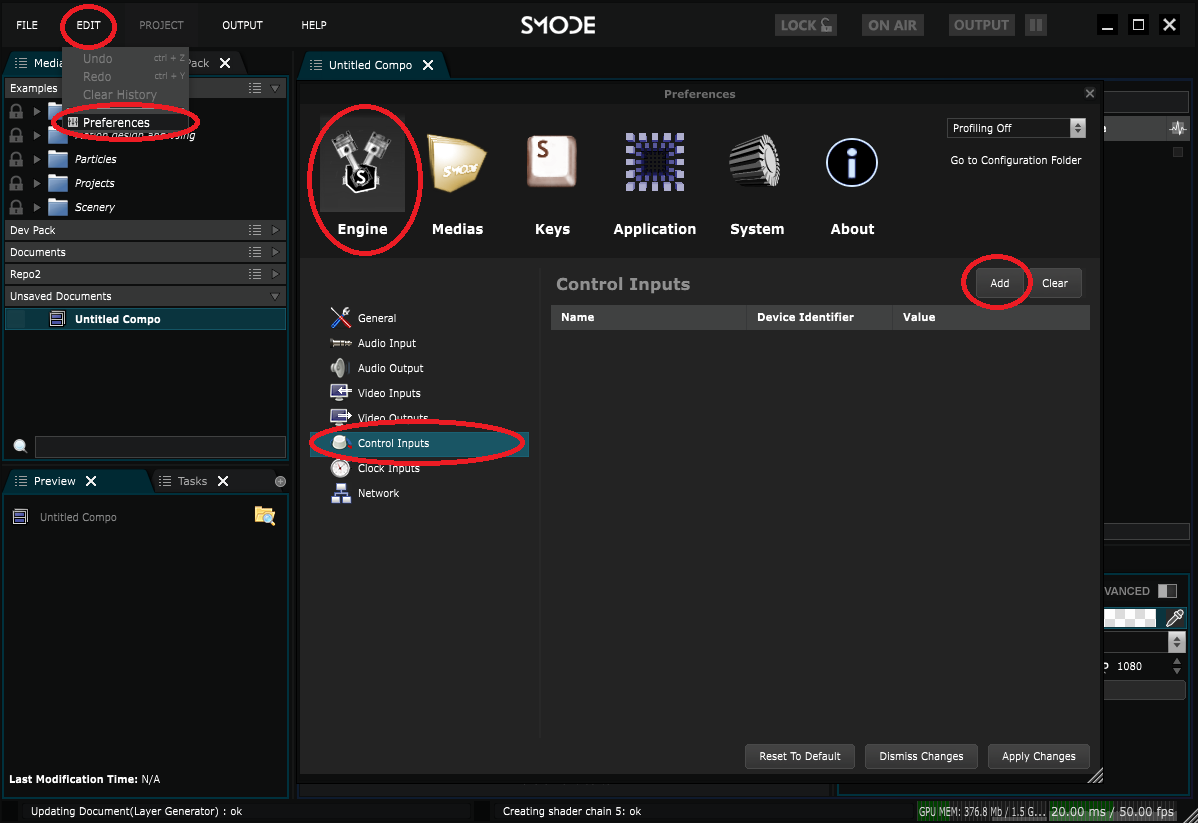1198x823 pixels.
Task: Click the search magnifier icon in media panel
Action: [21, 446]
